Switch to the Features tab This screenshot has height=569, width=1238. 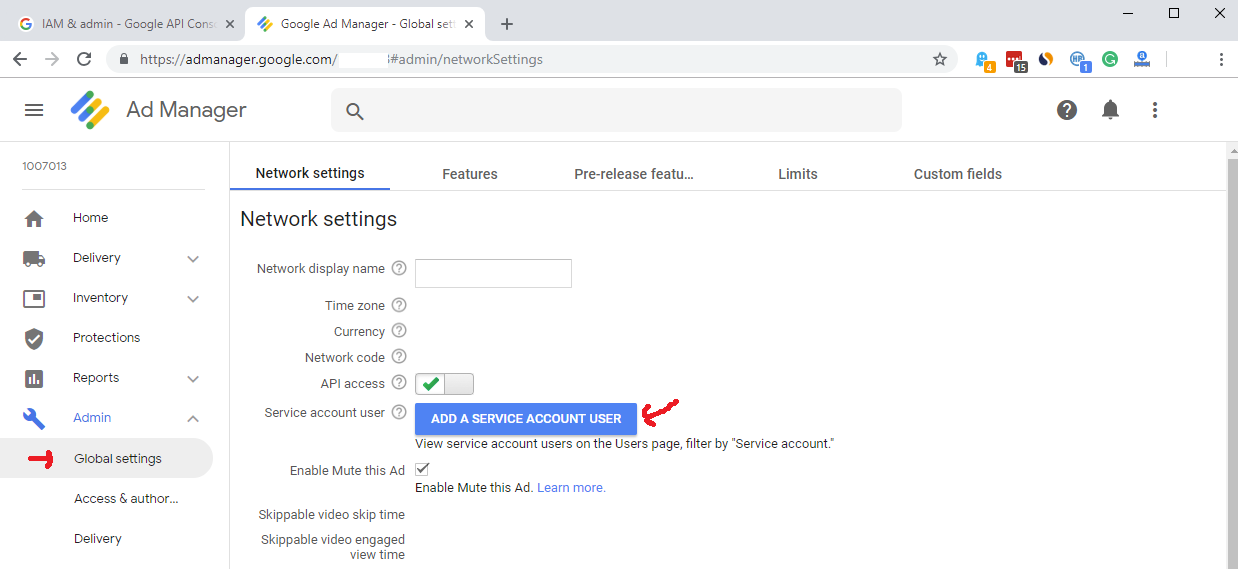[469, 174]
